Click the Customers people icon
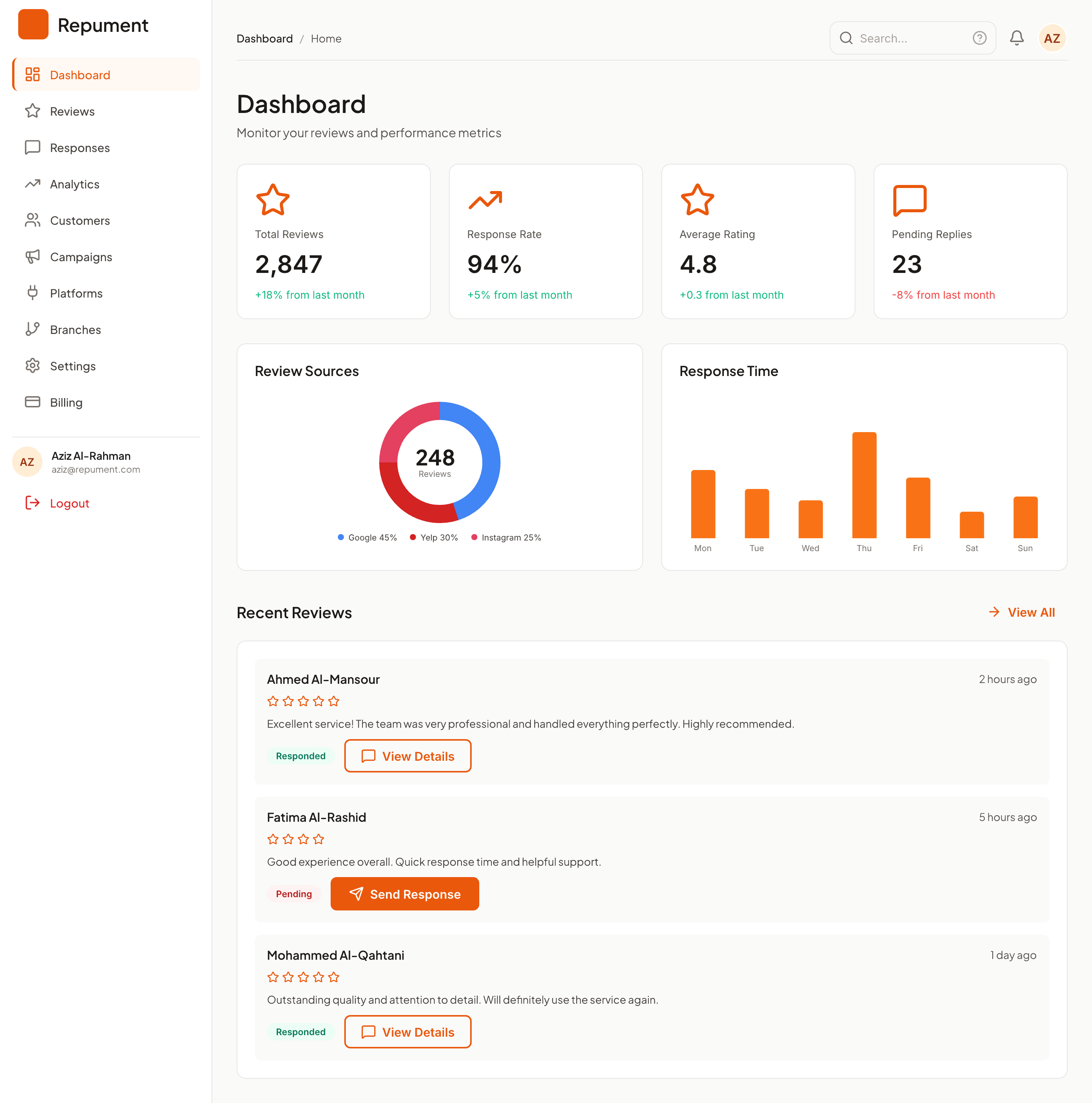Screen dimensions: 1092x1103 33,220
